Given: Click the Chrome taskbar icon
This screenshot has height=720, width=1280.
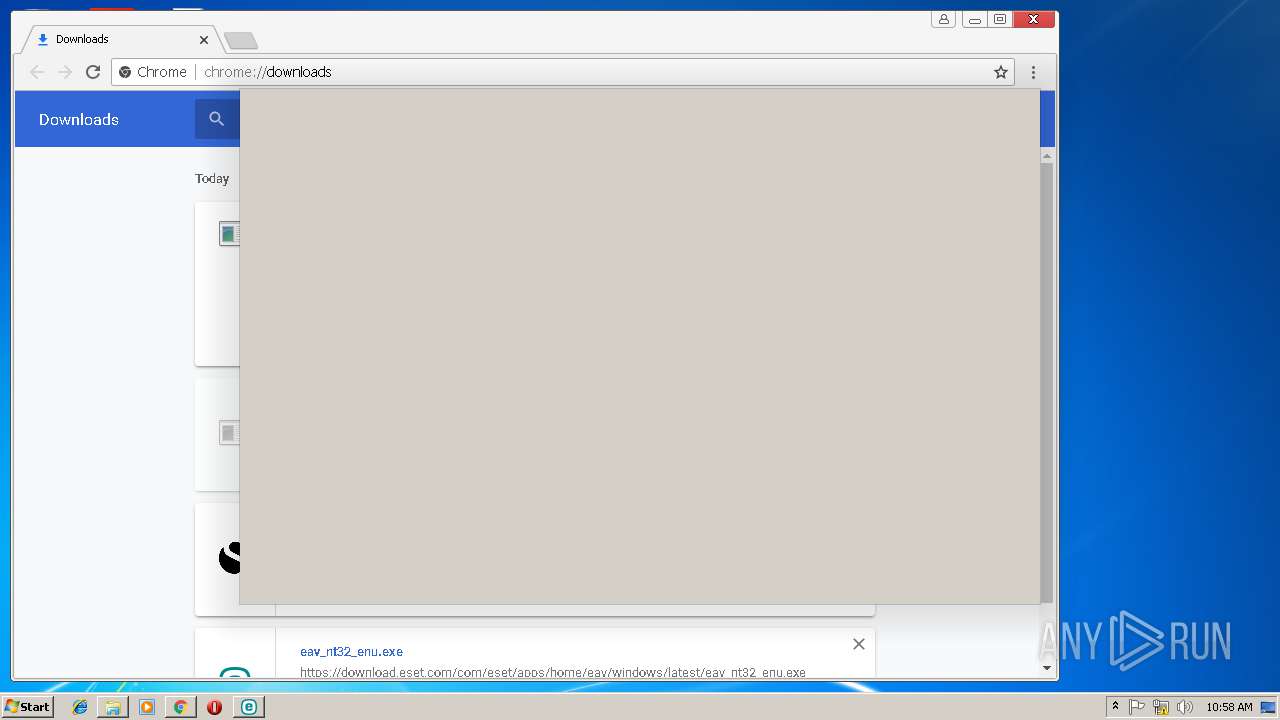Looking at the screenshot, I should point(180,707).
